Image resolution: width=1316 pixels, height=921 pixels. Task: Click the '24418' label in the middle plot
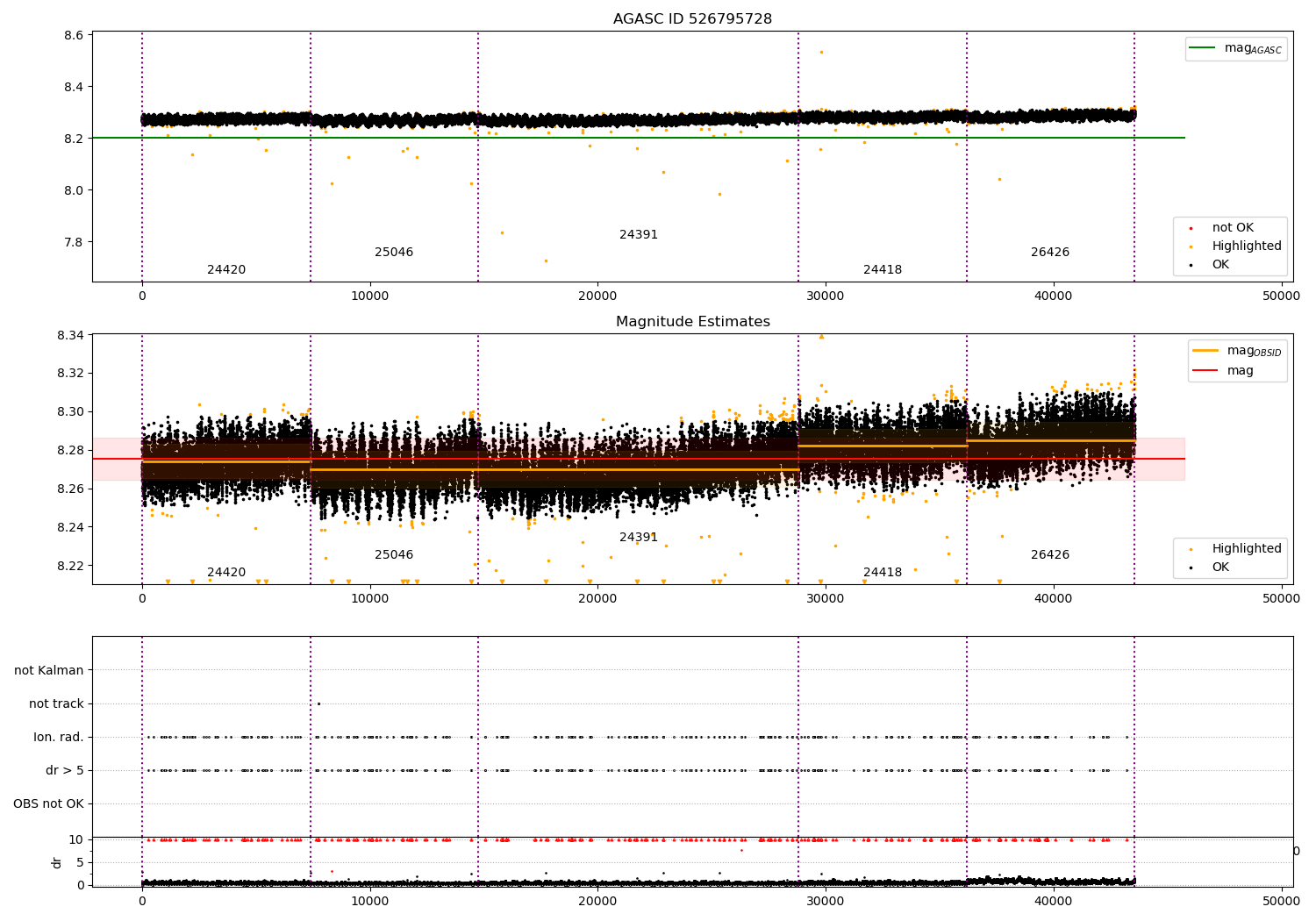click(x=883, y=573)
